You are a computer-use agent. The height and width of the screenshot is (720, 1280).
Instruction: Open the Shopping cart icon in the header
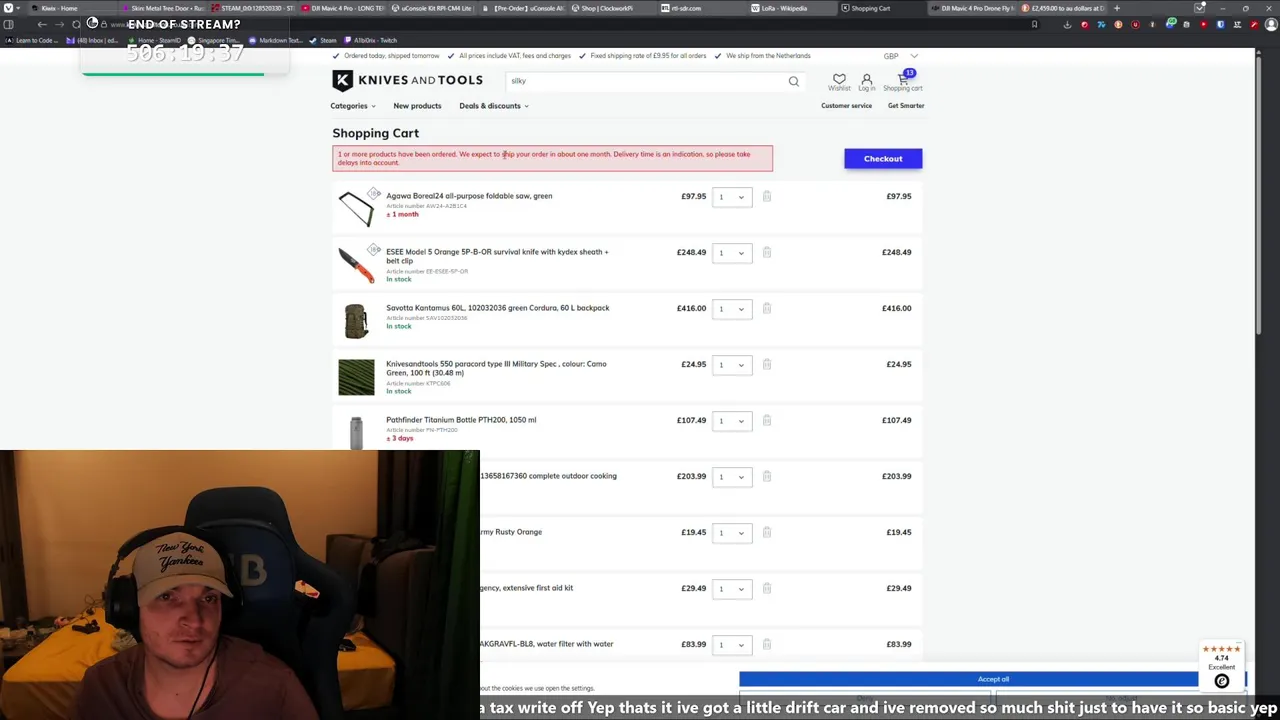903,80
